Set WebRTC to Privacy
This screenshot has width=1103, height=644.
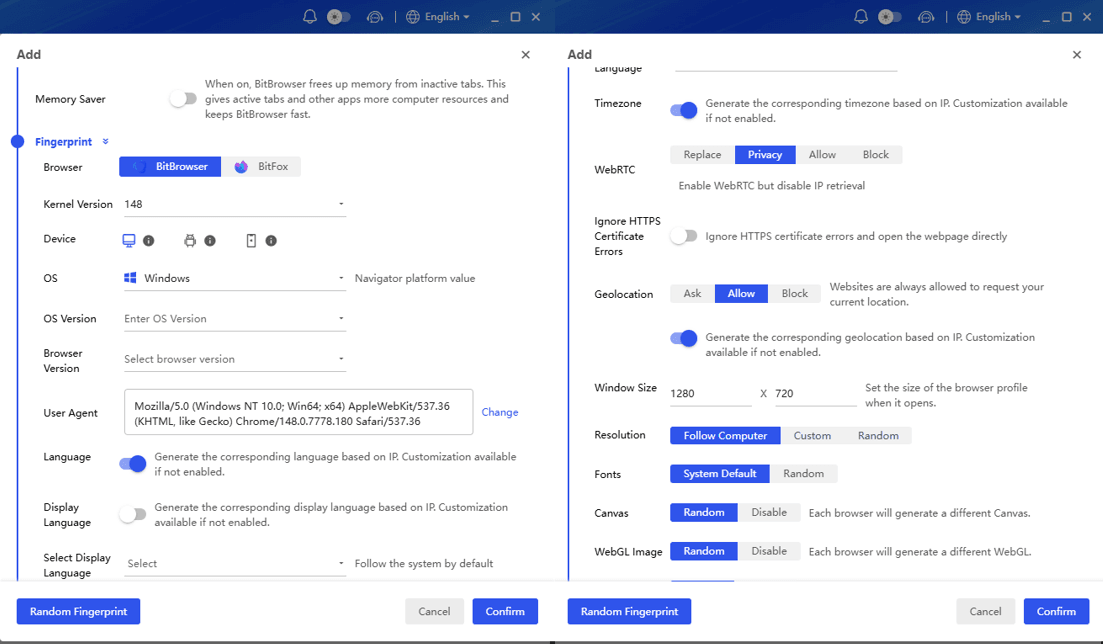[765, 155]
